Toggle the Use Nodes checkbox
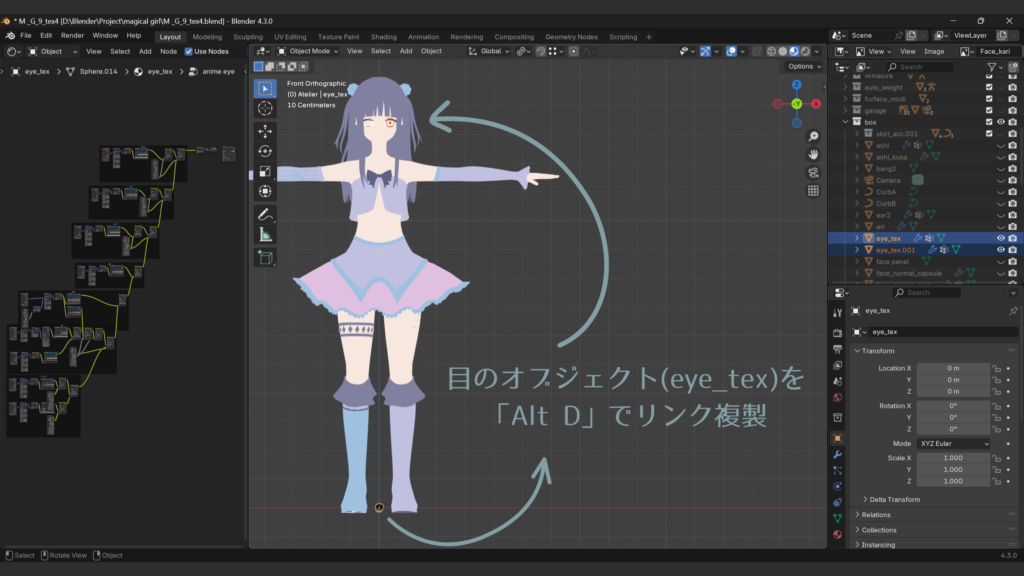The height and width of the screenshot is (576, 1024). (189, 51)
